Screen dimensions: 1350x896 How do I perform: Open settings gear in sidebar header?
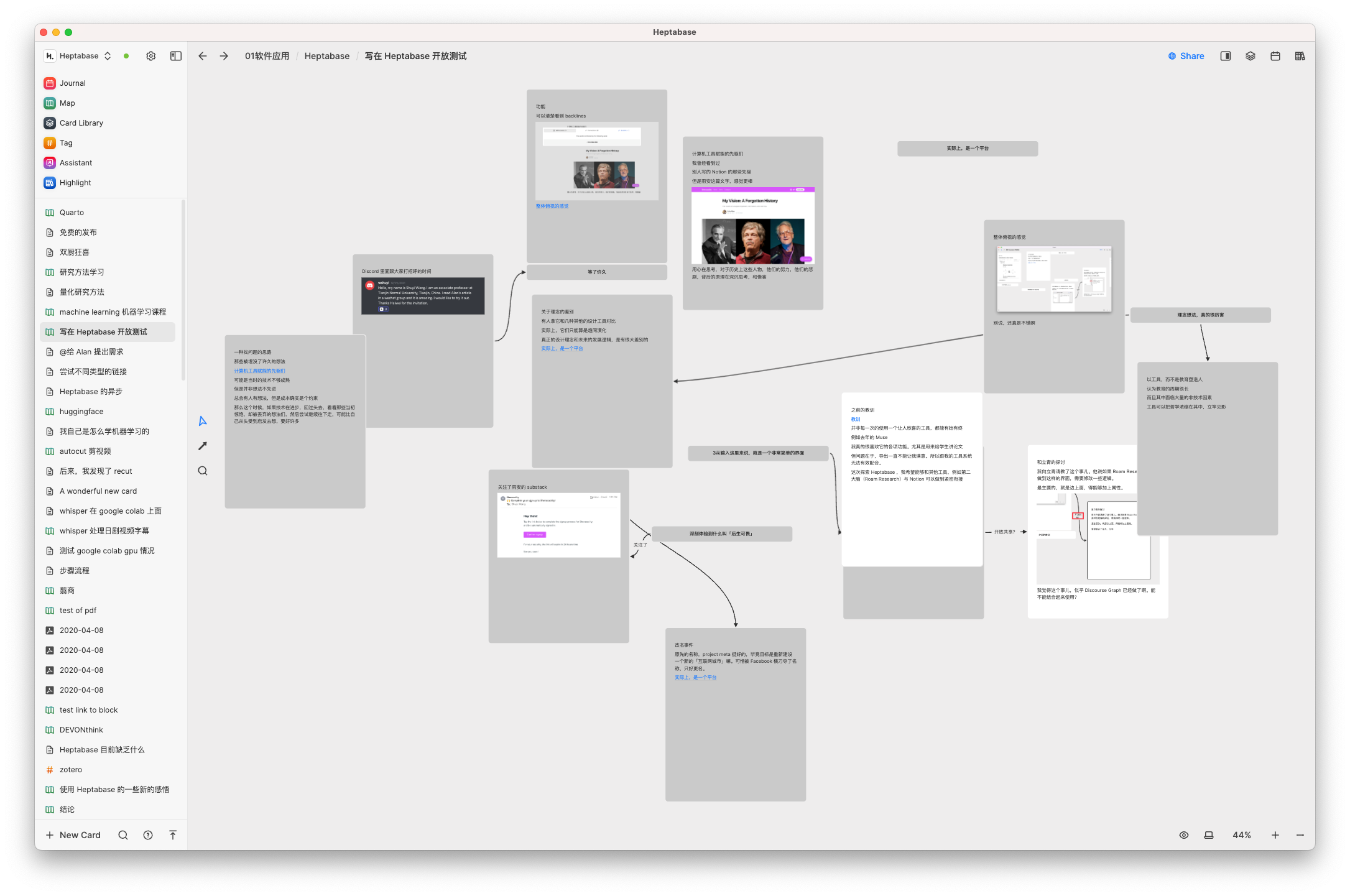click(x=151, y=56)
